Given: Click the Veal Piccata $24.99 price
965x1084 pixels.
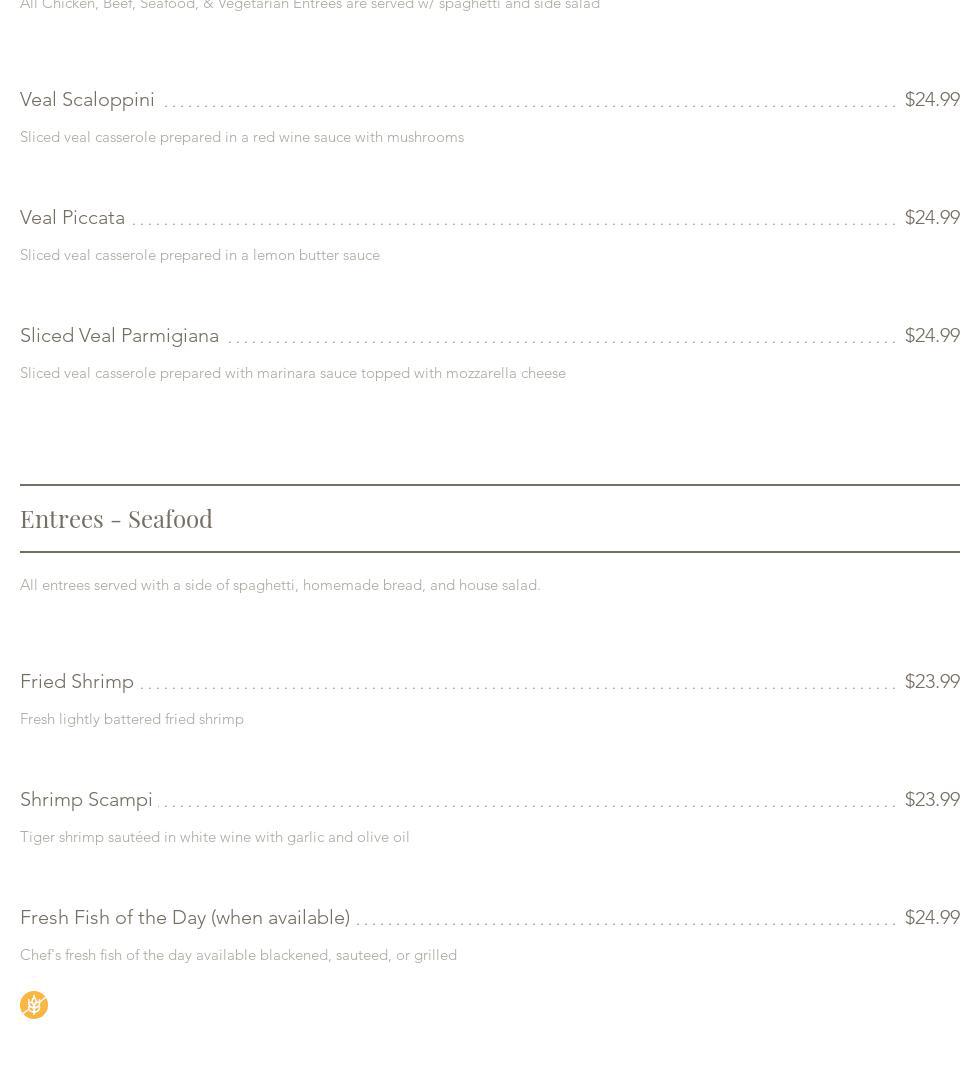Looking at the screenshot, I should click(x=931, y=218).
